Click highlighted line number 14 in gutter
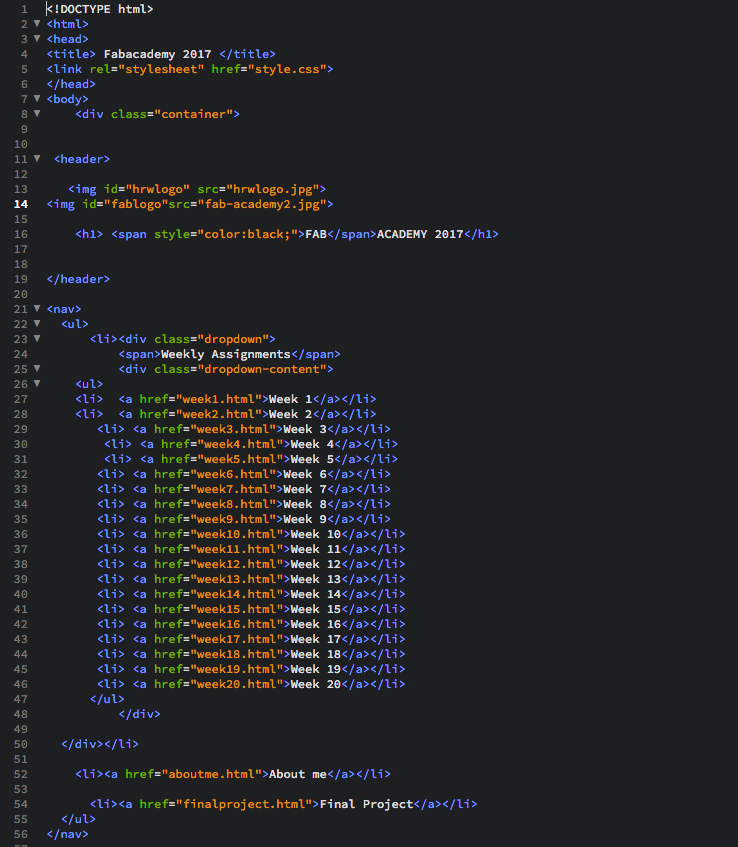738x847 pixels. pyautogui.click(x=21, y=204)
